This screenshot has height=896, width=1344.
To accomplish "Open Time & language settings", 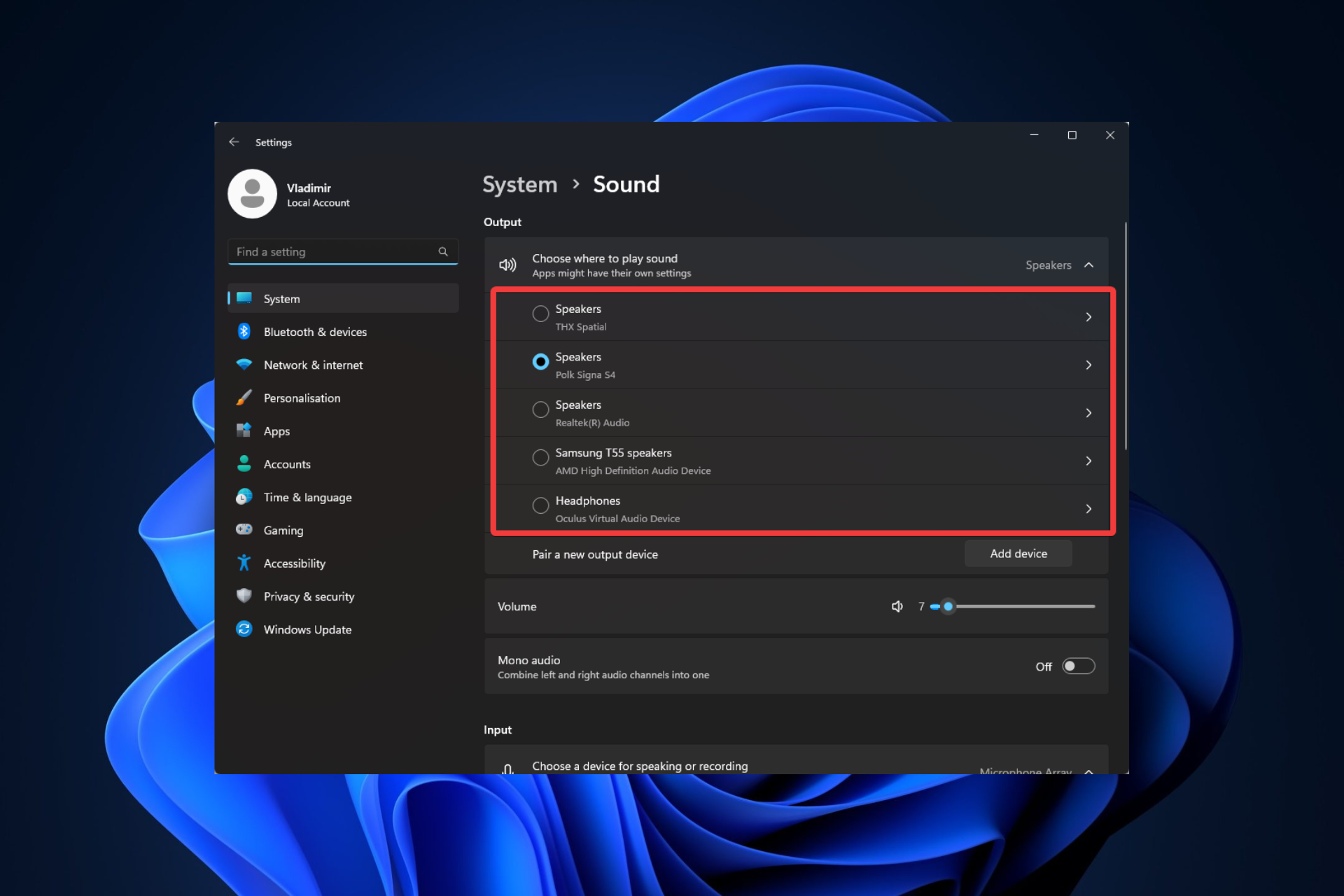I will pyautogui.click(x=307, y=496).
